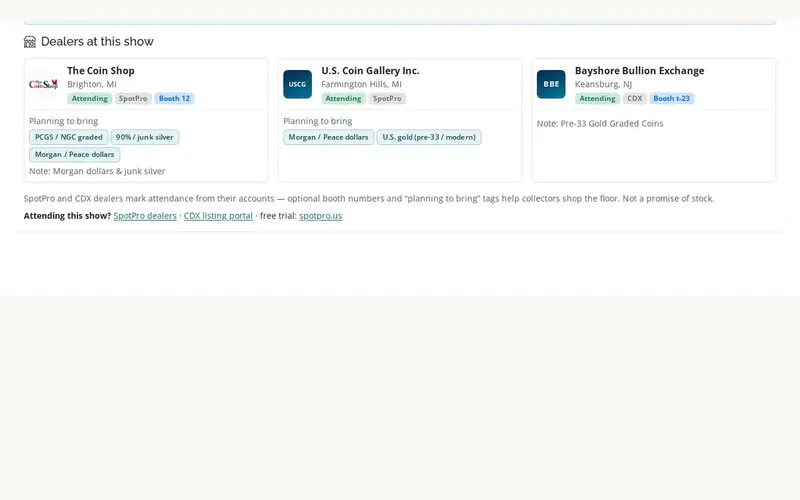Screen dimensions: 800x500
Task: Select the PCGS / NGC graded tag
Action: click(x=69, y=137)
